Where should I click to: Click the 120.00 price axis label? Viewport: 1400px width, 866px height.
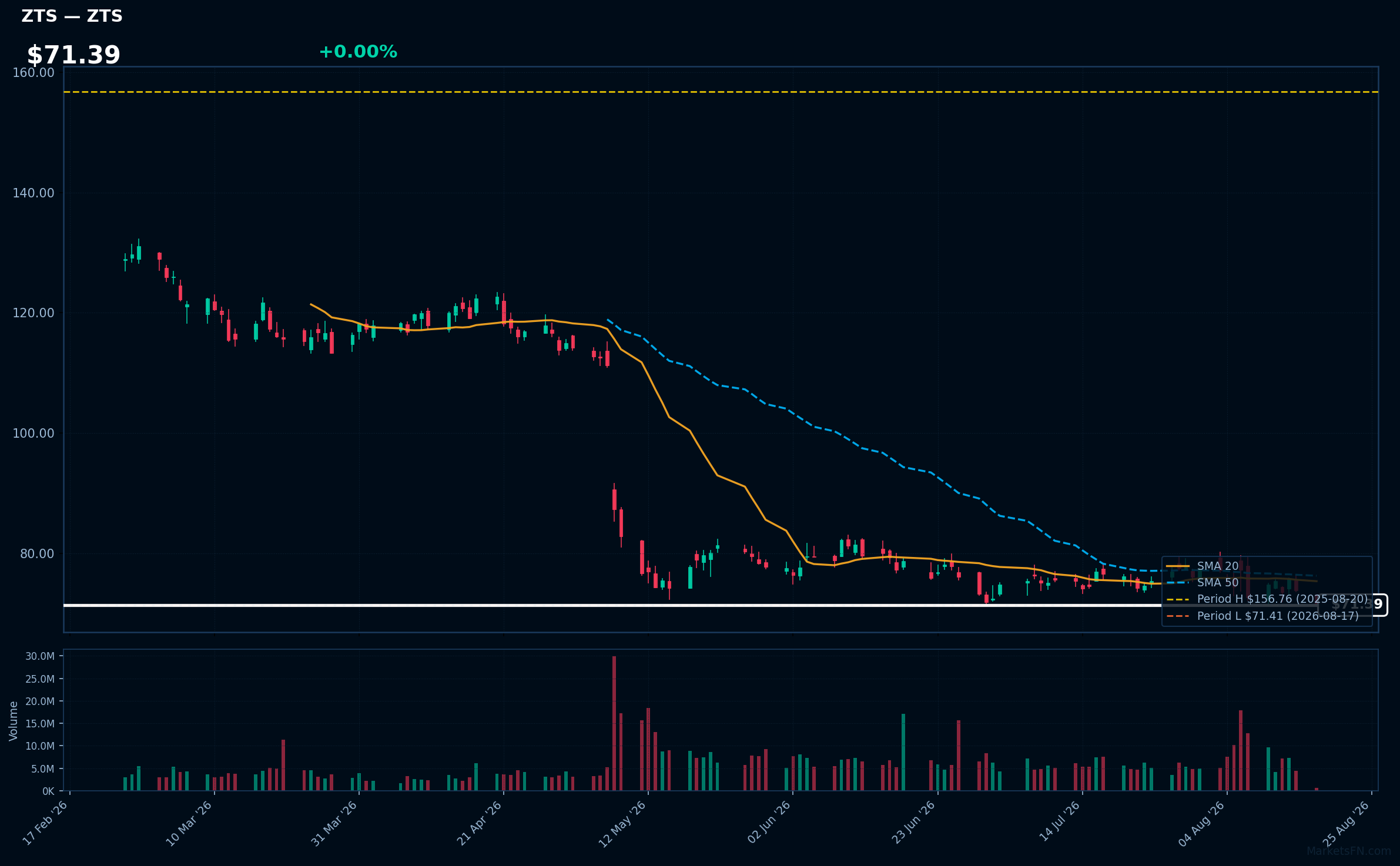click(x=34, y=313)
